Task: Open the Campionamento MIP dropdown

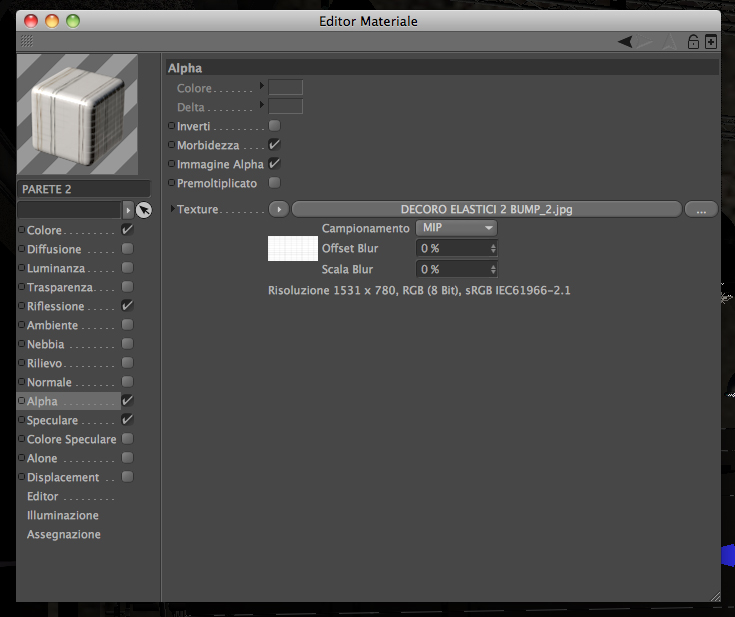Action: [x=457, y=228]
